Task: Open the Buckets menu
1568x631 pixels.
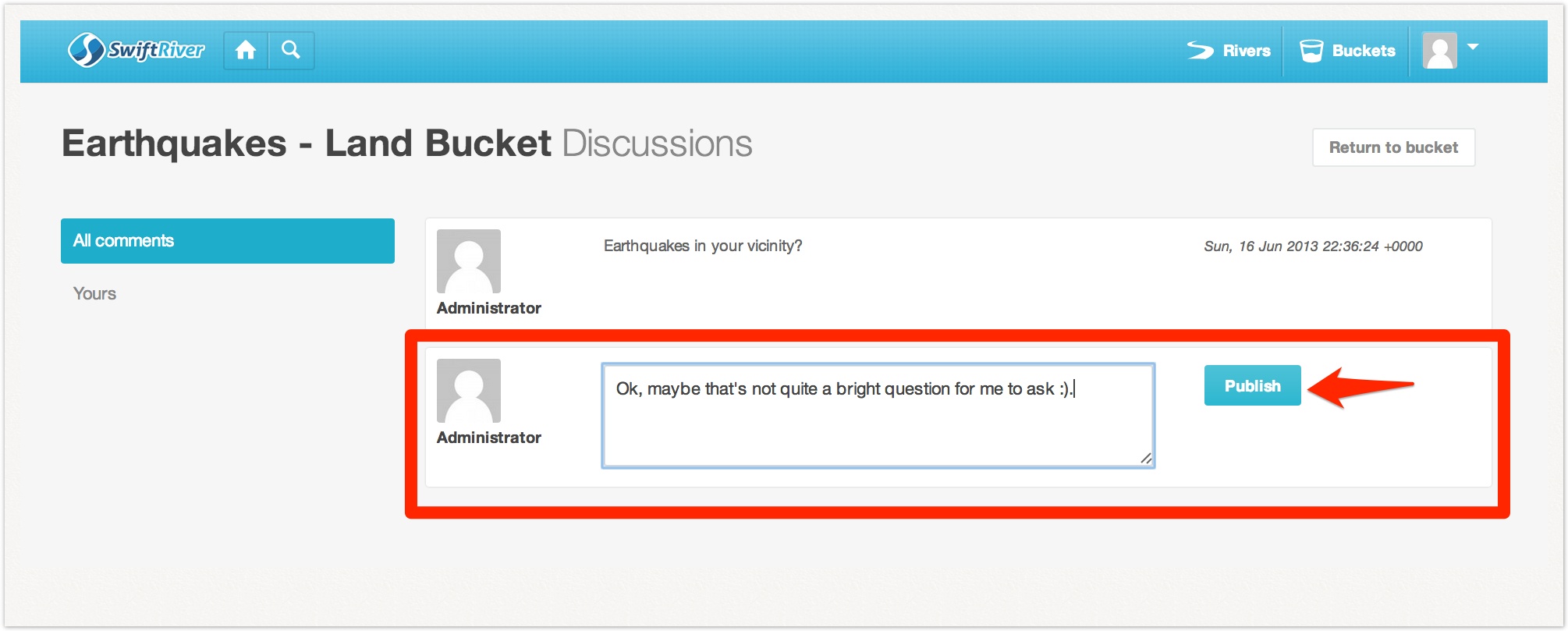Action: coord(1363,51)
